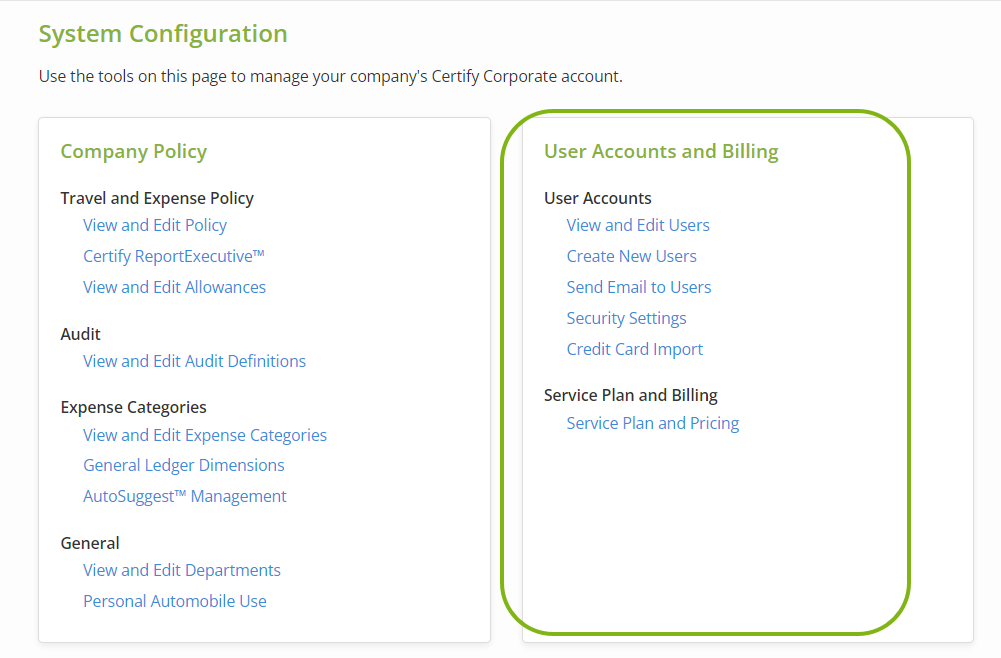Open View and Edit Policy
Screen dimensions: 1001x658
pos(155,225)
